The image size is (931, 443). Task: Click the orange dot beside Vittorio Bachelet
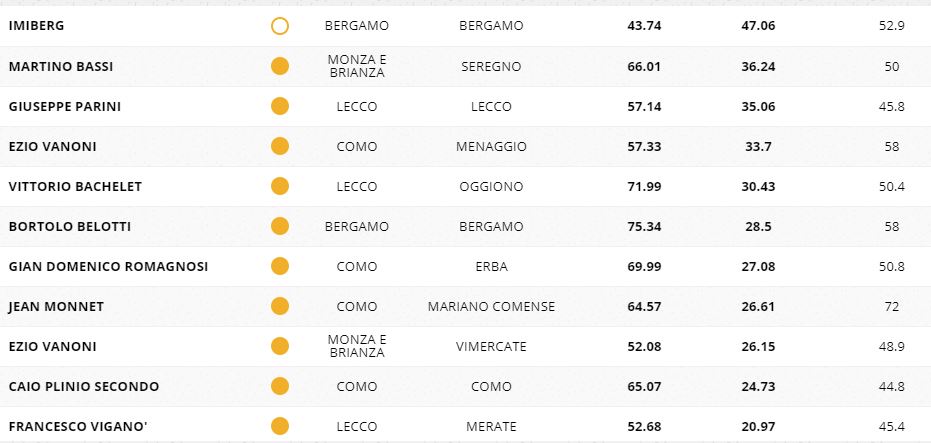280,186
